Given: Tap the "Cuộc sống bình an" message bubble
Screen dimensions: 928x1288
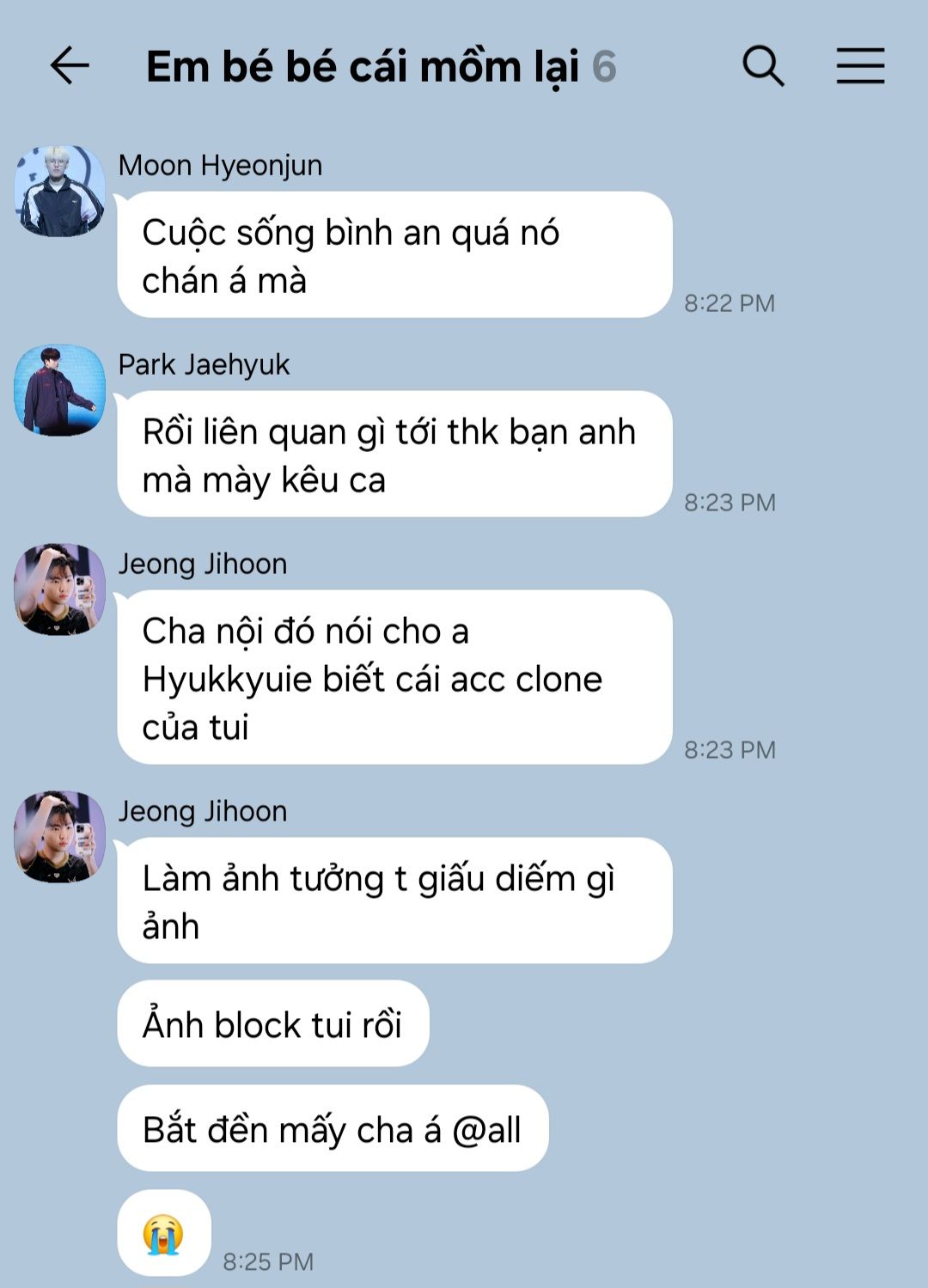Looking at the screenshot, I should [394, 255].
